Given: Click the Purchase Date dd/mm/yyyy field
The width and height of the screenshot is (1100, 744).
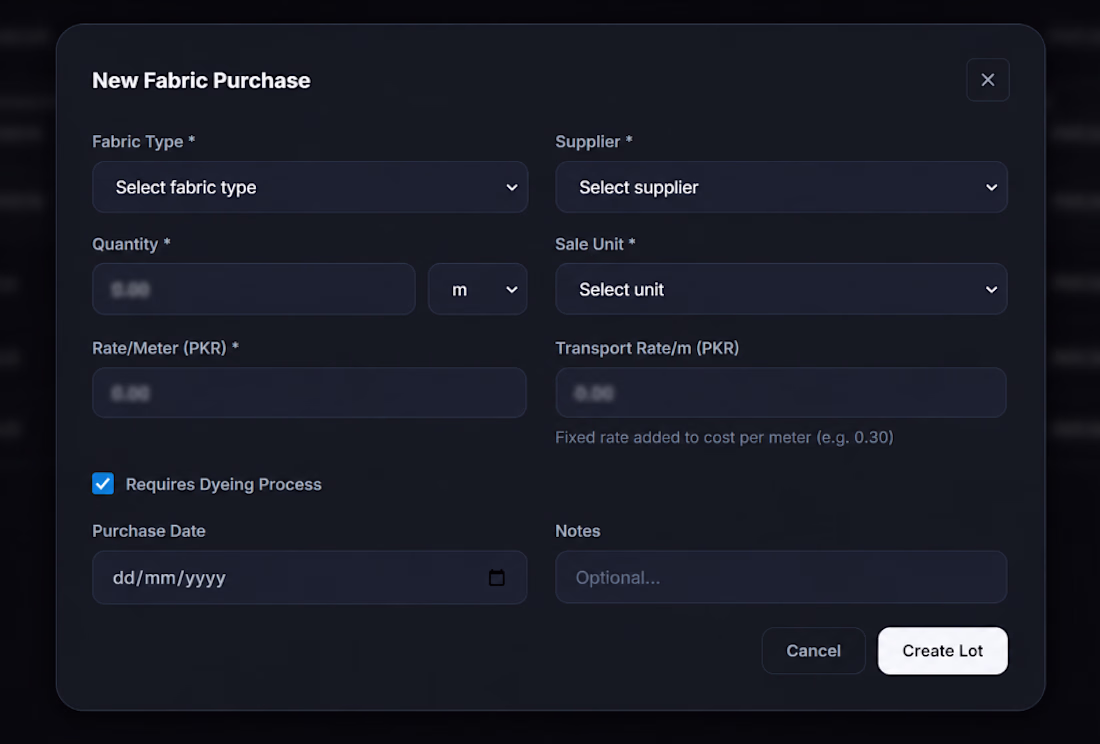Looking at the screenshot, I should pos(310,578).
